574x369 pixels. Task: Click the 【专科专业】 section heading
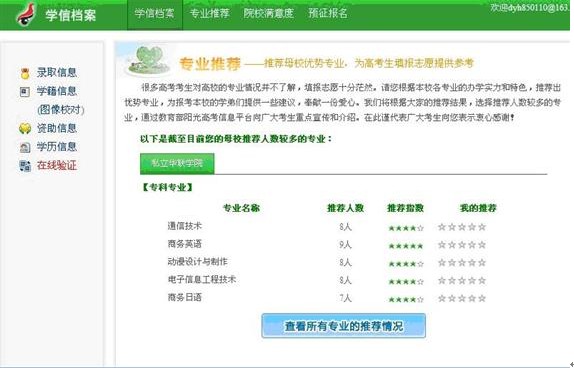pyautogui.click(x=168, y=187)
